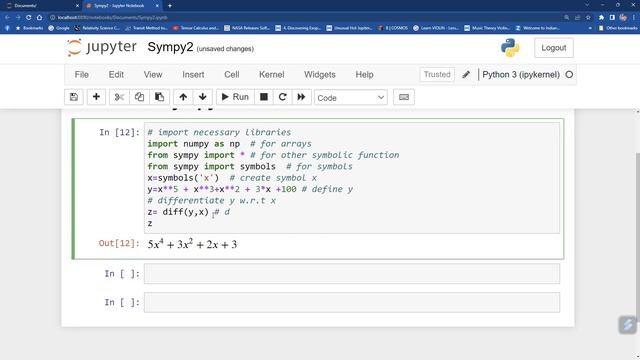This screenshot has width=640, height=360.
Task: Zoom with the magnifier icon in address bar
Action: [x=567, y=18]
